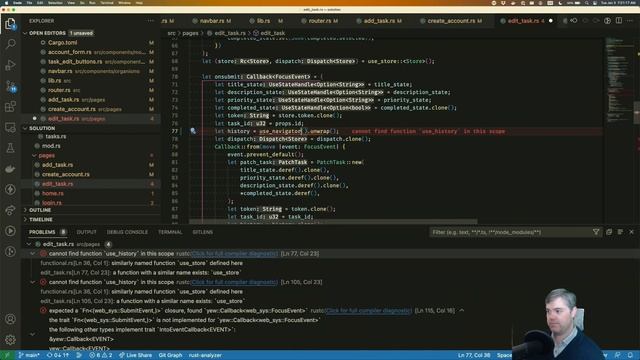Switch to the Problems panel tab
Viewport: 640px width, 360px height.
42,232
